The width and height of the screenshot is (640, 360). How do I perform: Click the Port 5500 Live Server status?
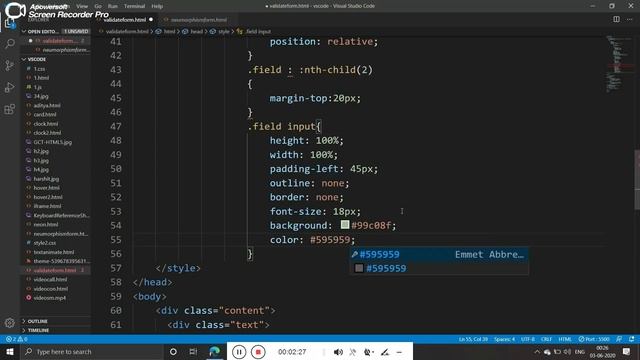point(594,339)
